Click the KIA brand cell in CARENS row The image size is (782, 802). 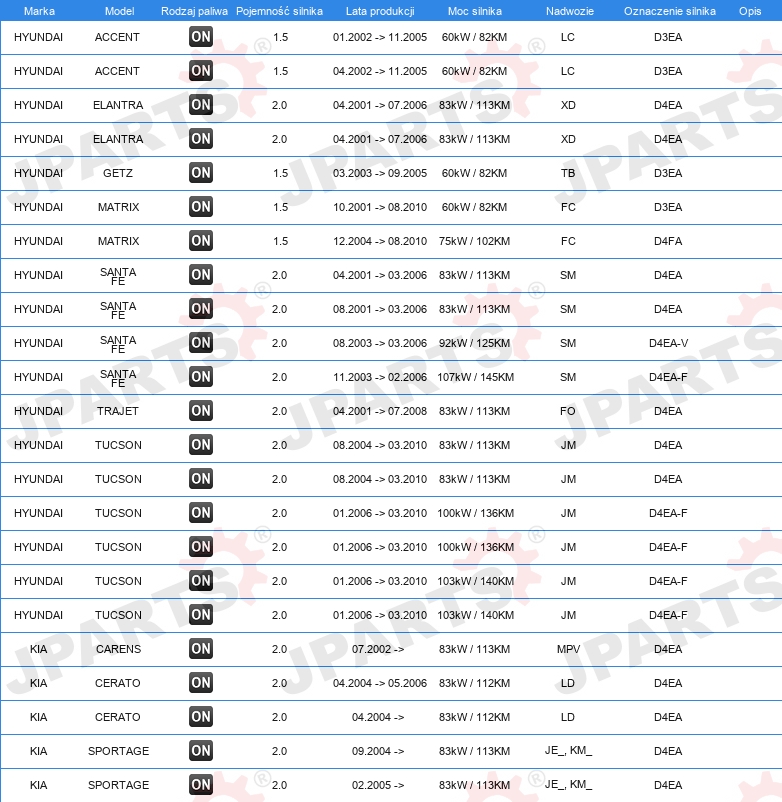(38, 649)
